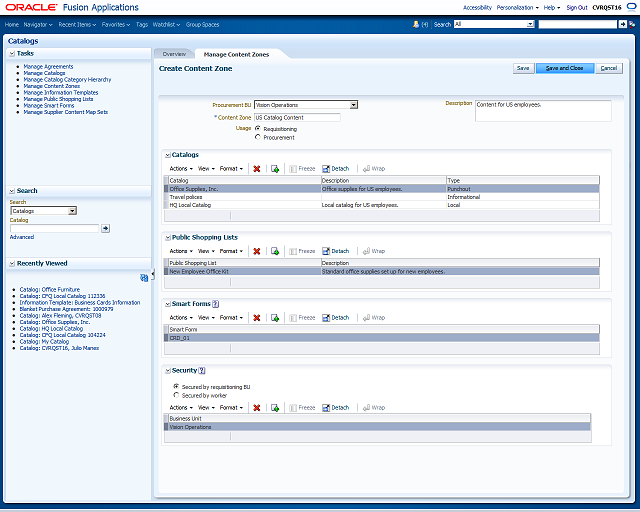Open Security help icon
The width and height of the screenshot is (640, 512).
(202, 370)
